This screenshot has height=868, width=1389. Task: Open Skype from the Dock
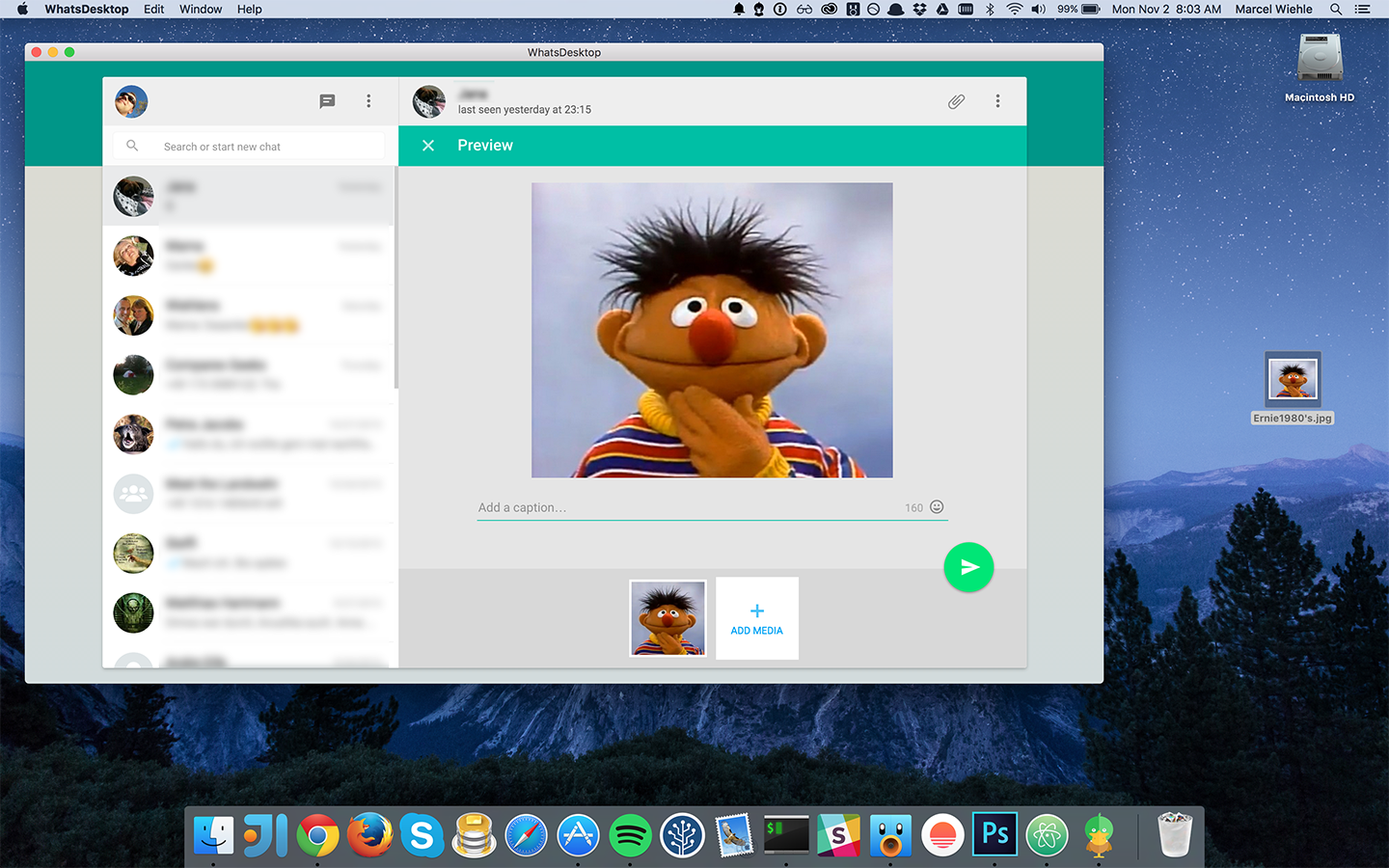tap(422, 835)
